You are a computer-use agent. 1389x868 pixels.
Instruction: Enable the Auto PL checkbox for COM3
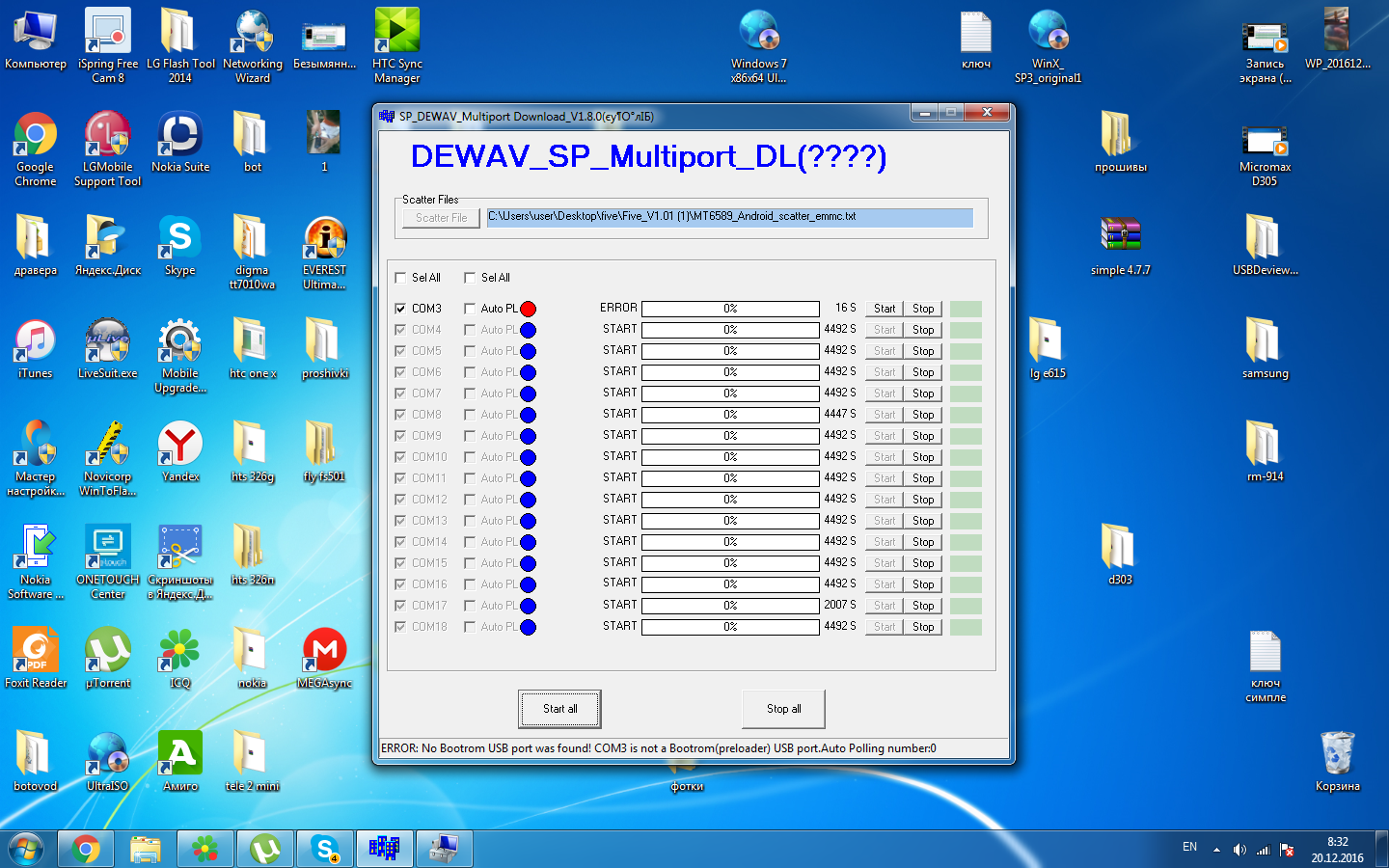coord(470,309)
